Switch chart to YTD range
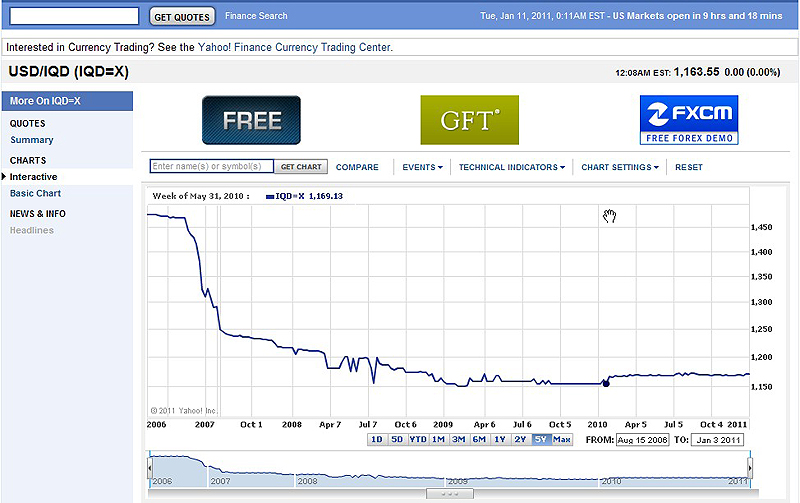 click(x=418, y=440)
